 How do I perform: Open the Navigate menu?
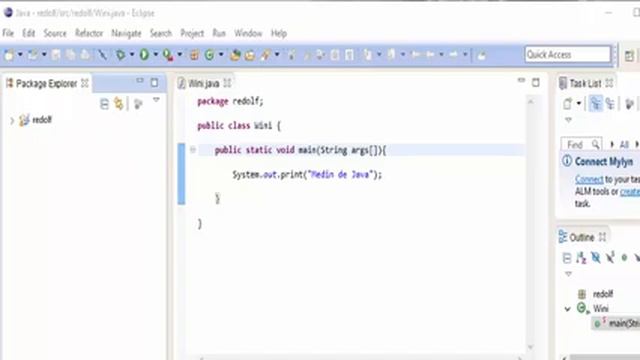126,33
